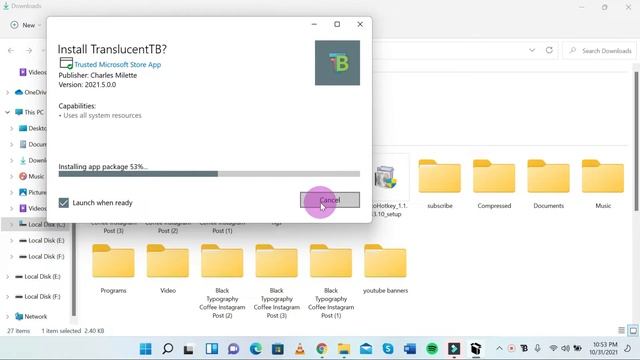This screenshot has width=640, height=360.
Task: Select OneDrive in navigation pane
Action: pyautogui.click(x=31, y=93)
